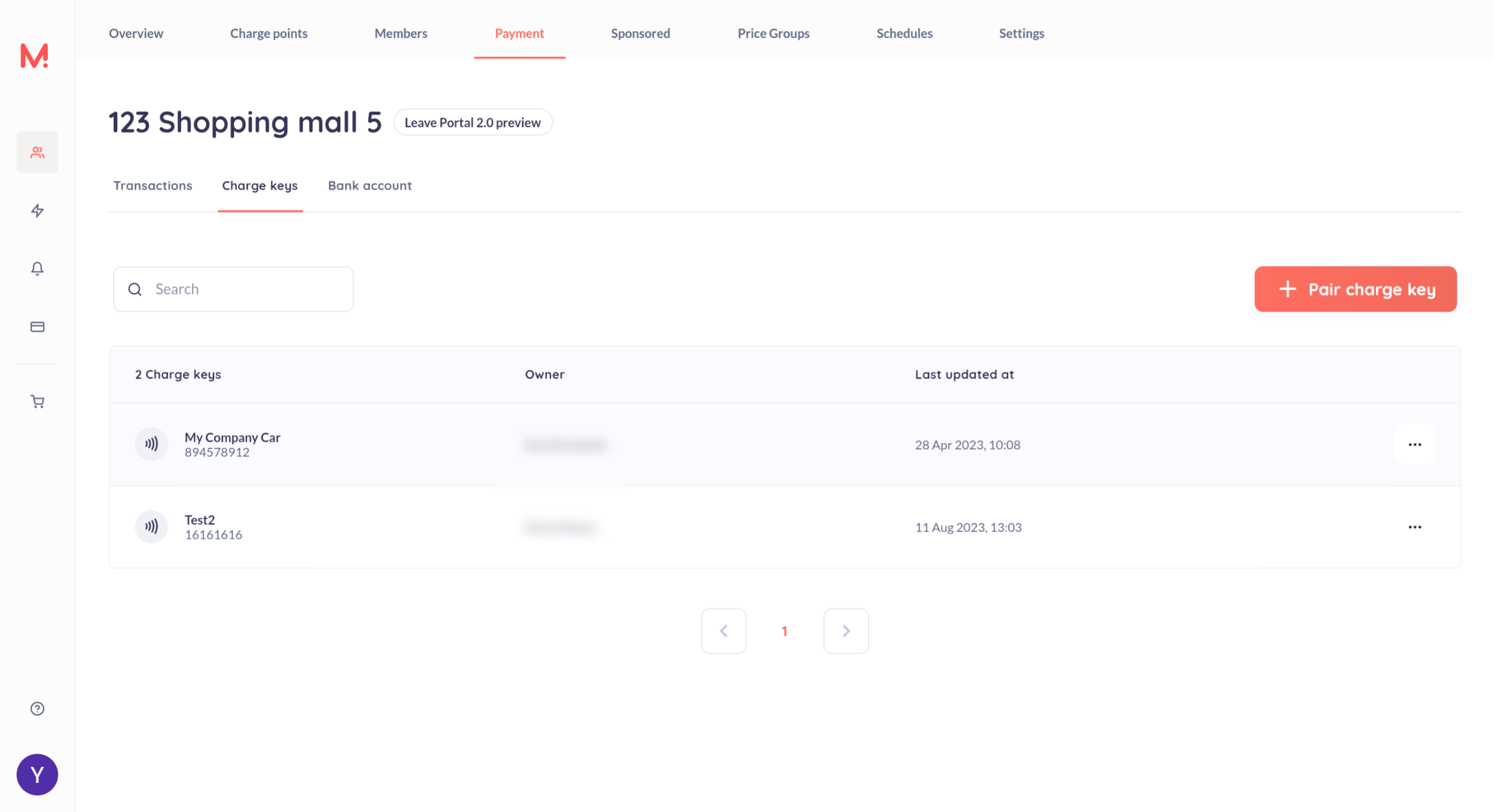Click the My Company Car charge key icon
This screenshot has width=1494, height=812.
pyautogui.click(x=151, y=444)
